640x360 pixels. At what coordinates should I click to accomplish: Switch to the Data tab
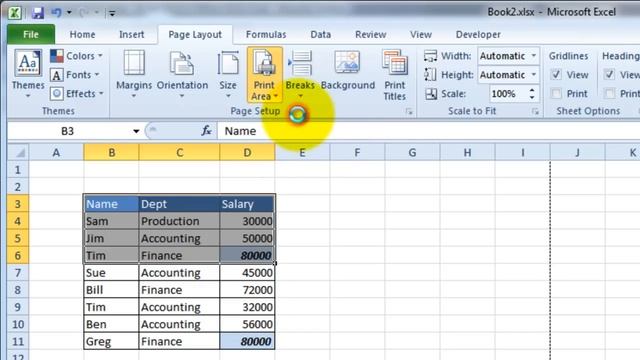(320, 34)
